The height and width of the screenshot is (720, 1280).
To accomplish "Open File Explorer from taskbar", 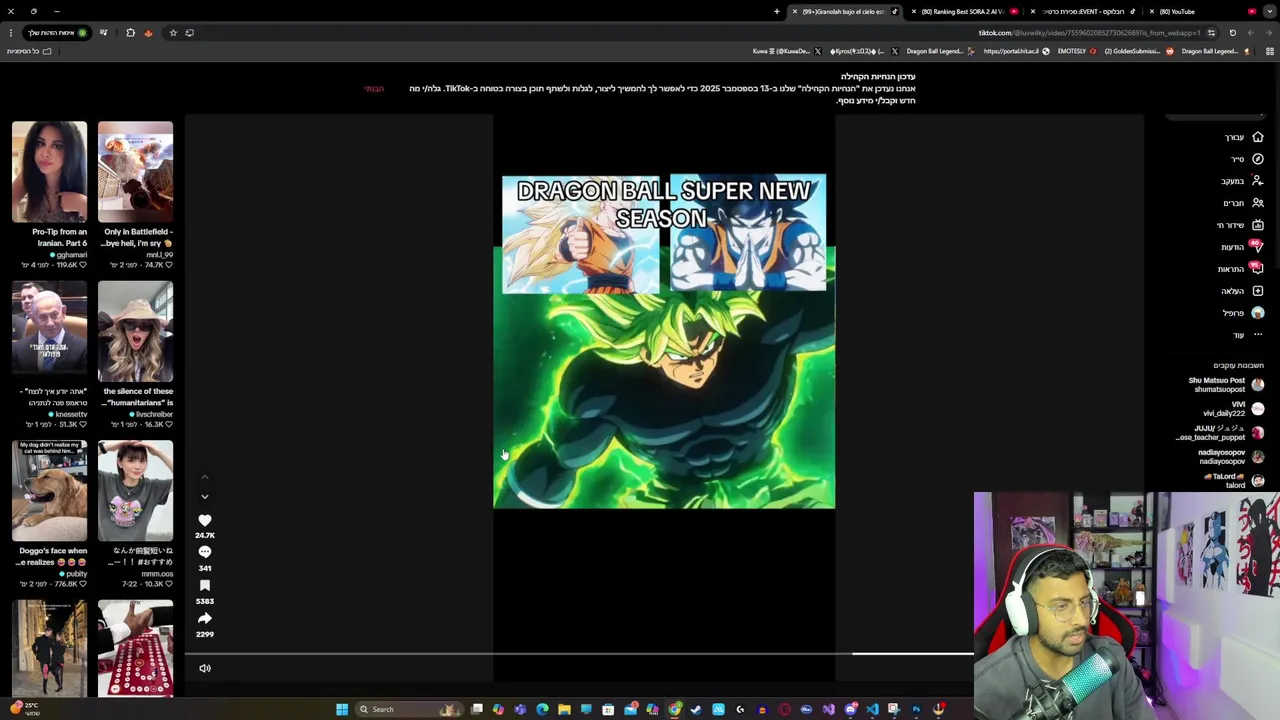I will (x=564, y=709).
